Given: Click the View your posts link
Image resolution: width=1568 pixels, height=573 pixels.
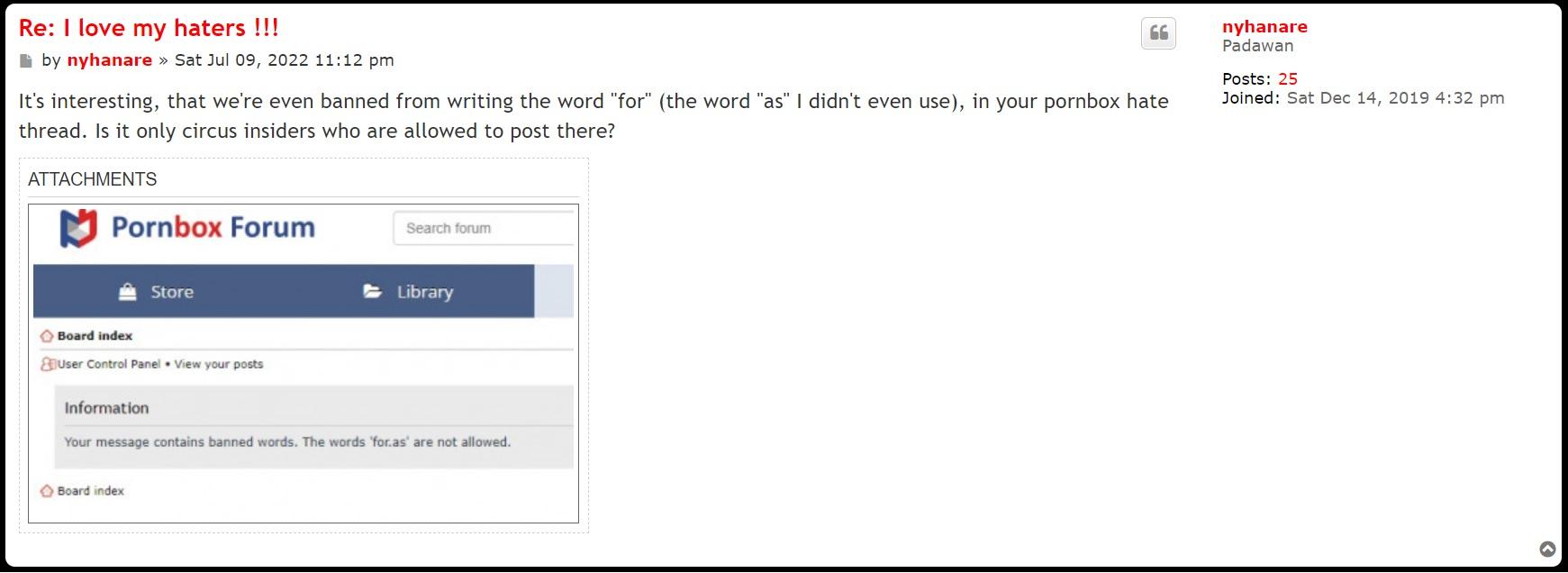Looking at the screenshot, I should tap(219, 364).
